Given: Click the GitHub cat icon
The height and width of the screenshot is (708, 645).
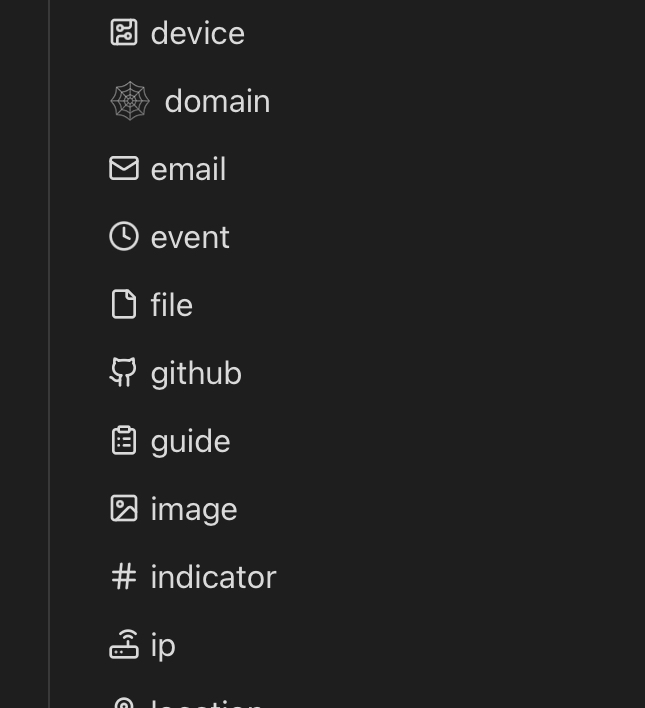Looking at the screenshot, I should pos(123,373).
